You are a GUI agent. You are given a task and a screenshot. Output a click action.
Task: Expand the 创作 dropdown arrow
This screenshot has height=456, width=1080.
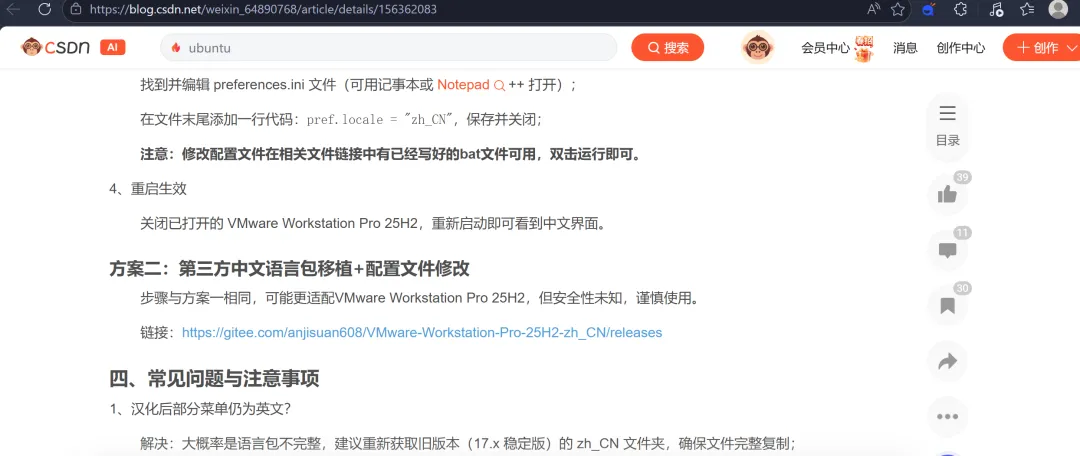[1070, 48]
